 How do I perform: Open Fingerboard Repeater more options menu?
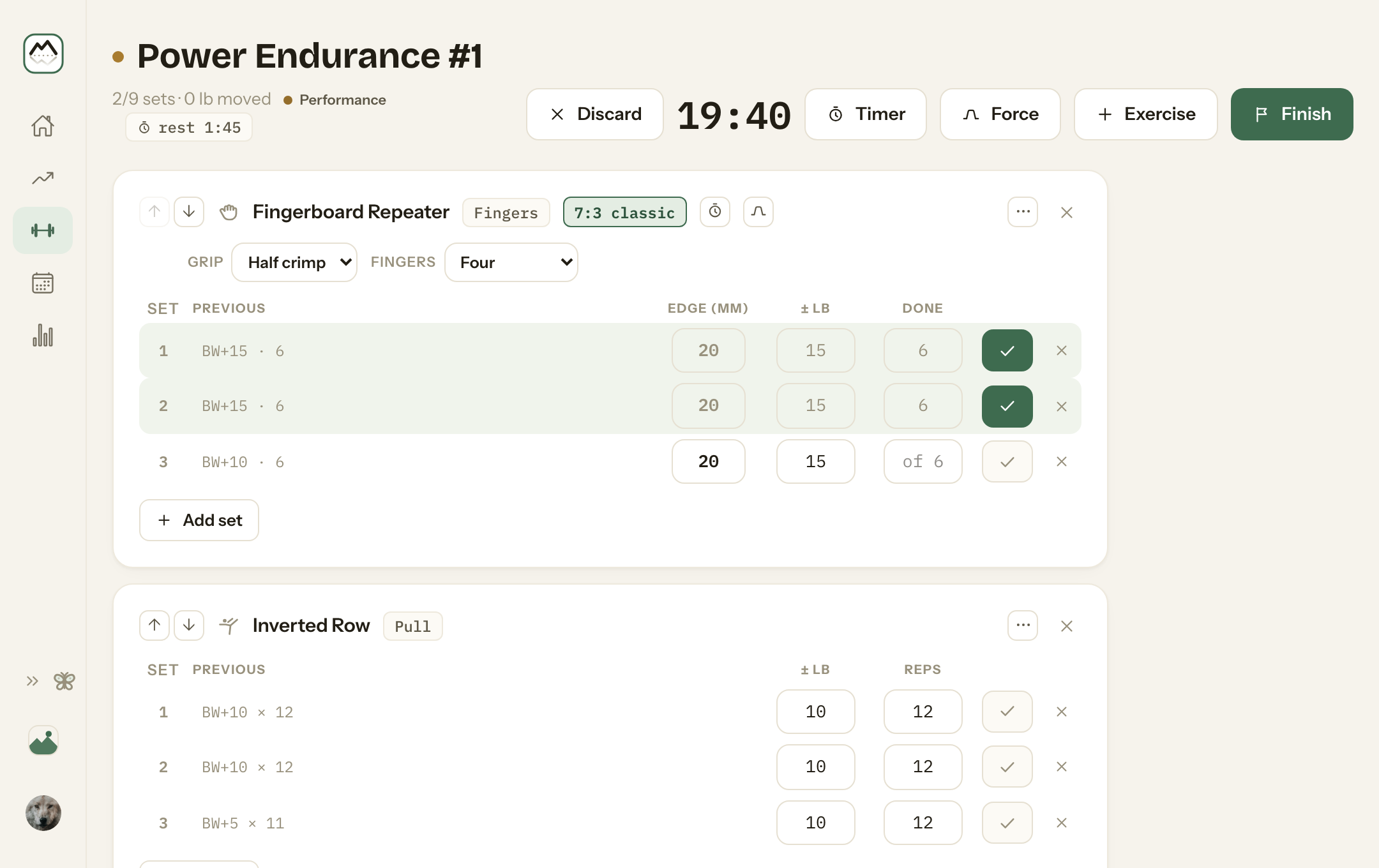point(1023,212)
